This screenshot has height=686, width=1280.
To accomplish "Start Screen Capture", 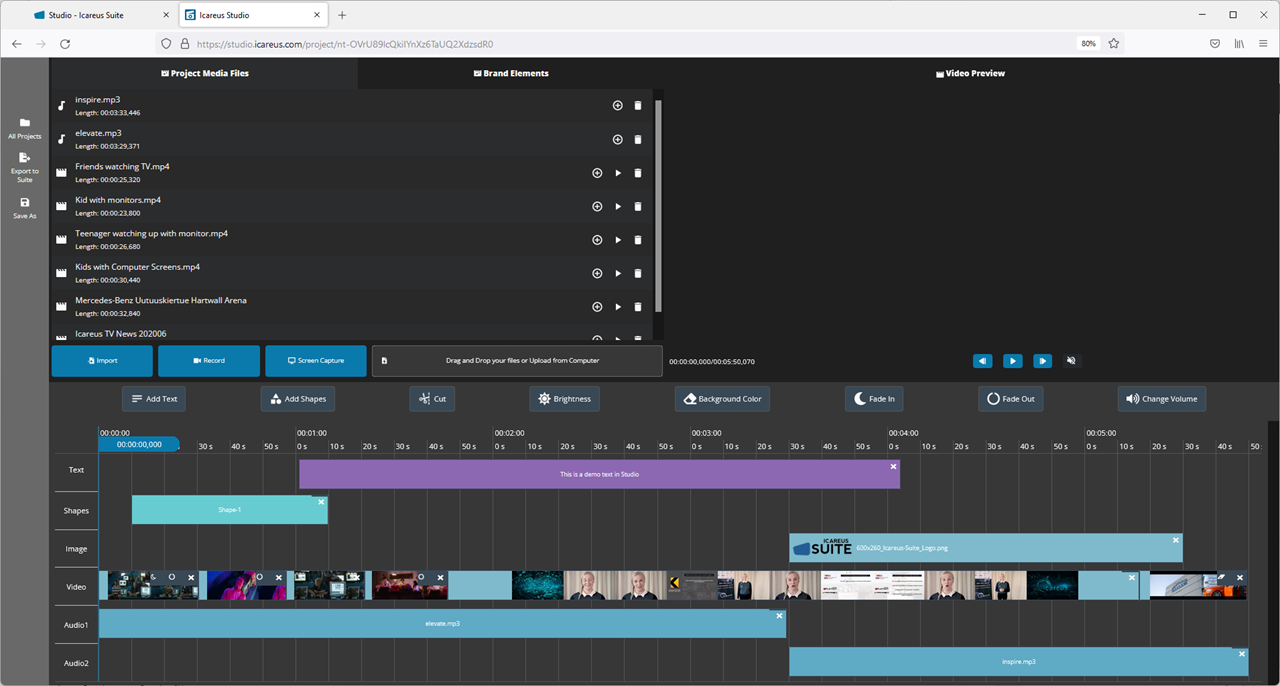I will click(x=316, y=360).
